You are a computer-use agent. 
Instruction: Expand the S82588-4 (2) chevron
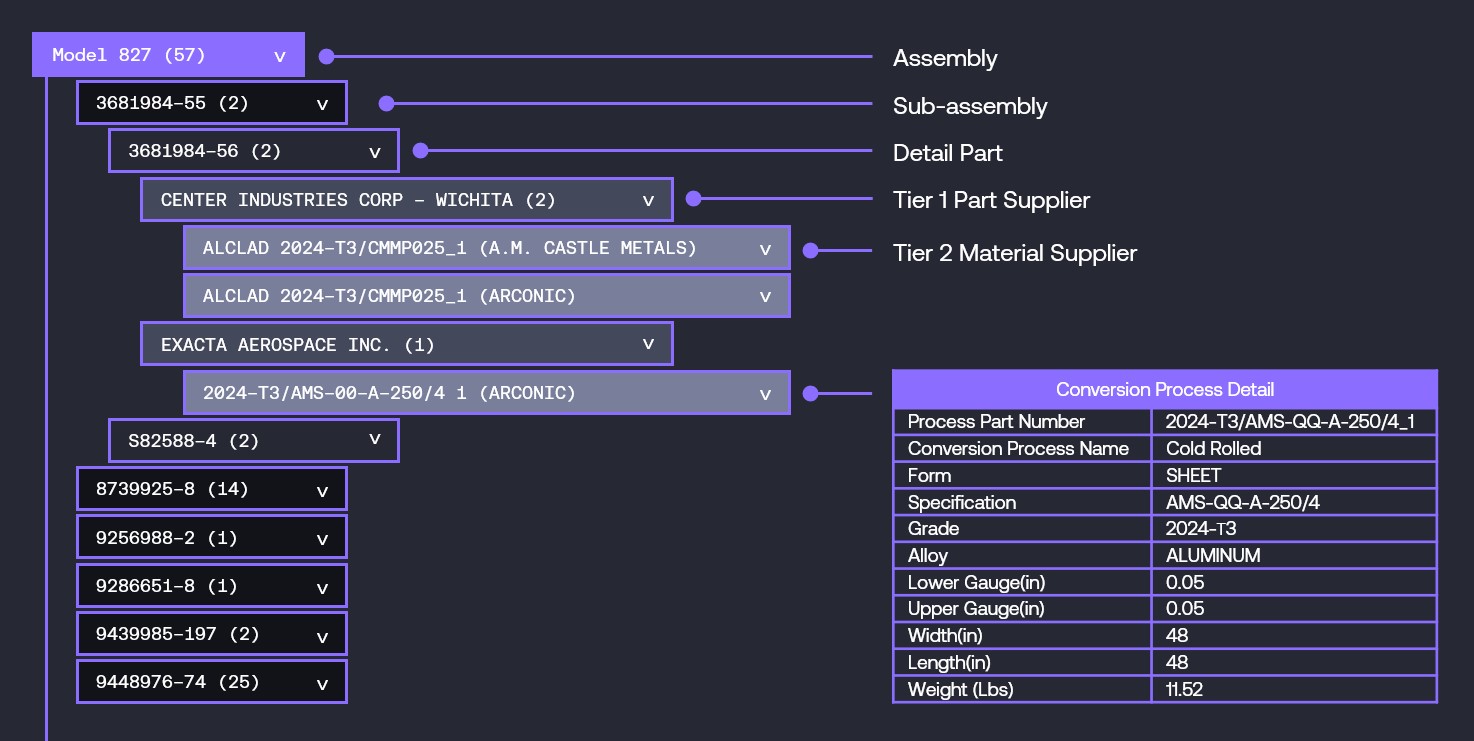tap(375, 439)
